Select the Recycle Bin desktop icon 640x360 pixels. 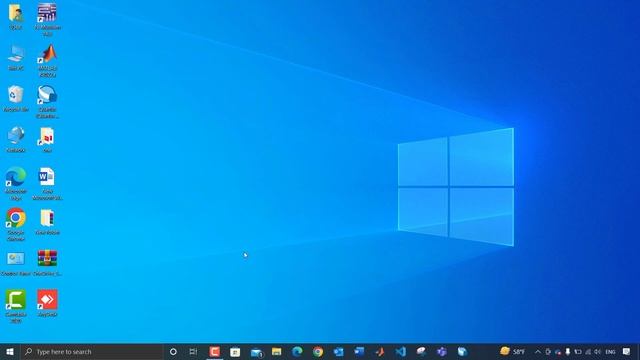pyautogui.click(x=16, y=98)
